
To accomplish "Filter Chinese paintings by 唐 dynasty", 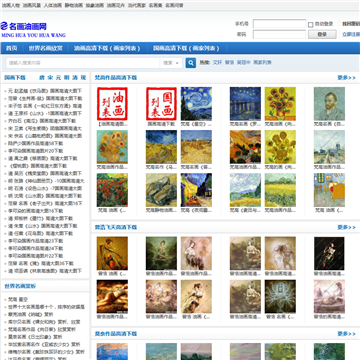I will pos(42,78).
